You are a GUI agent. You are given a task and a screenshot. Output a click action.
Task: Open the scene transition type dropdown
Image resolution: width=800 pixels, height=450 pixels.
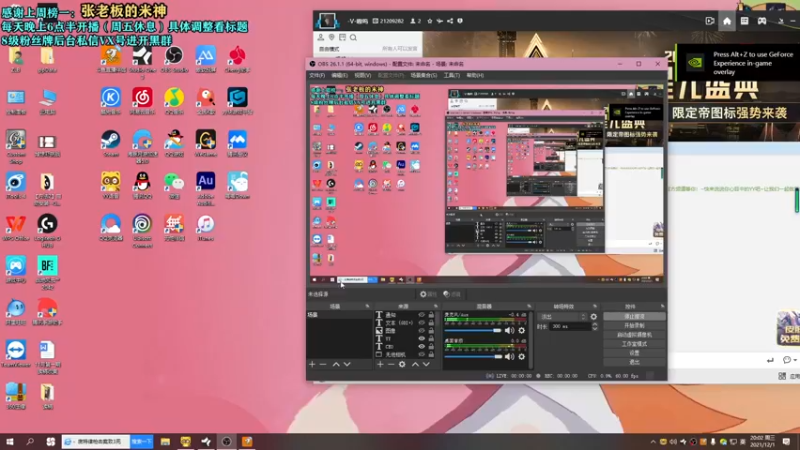click(563, 317)
